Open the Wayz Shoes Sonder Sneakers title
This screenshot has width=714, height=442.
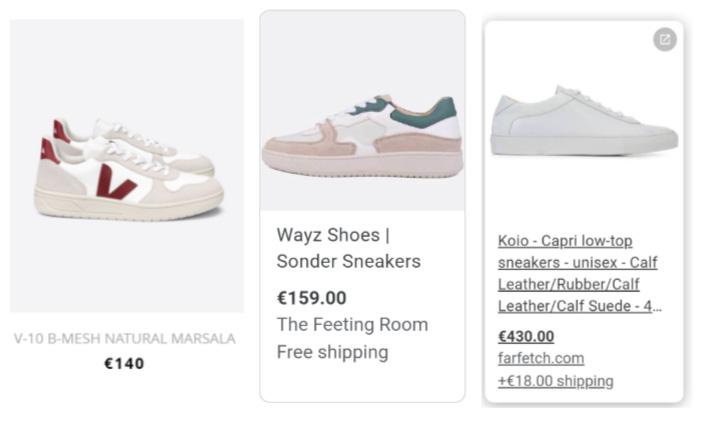(x=348, y=248)
